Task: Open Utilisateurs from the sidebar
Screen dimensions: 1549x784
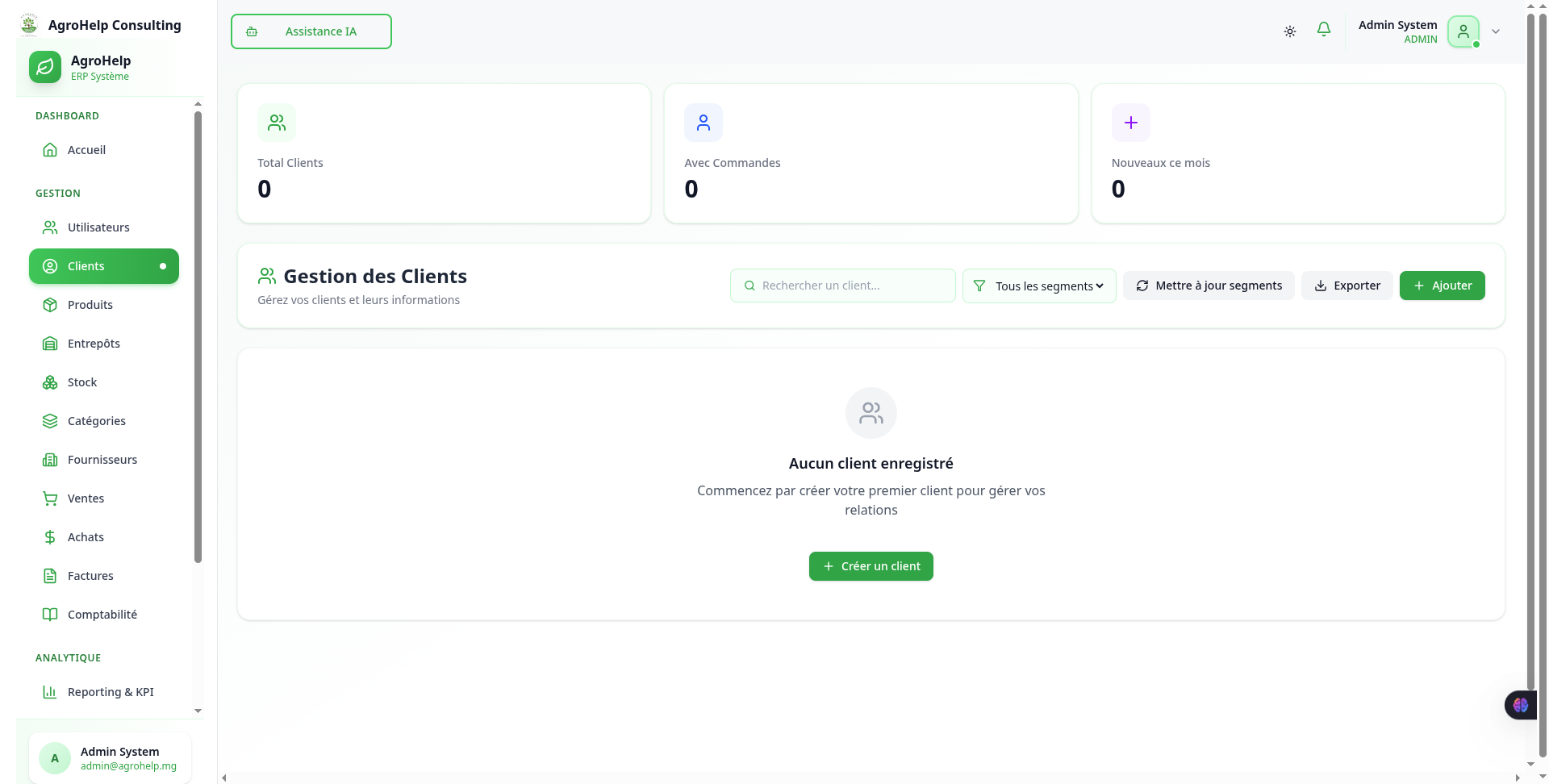Action: (98, 227)
